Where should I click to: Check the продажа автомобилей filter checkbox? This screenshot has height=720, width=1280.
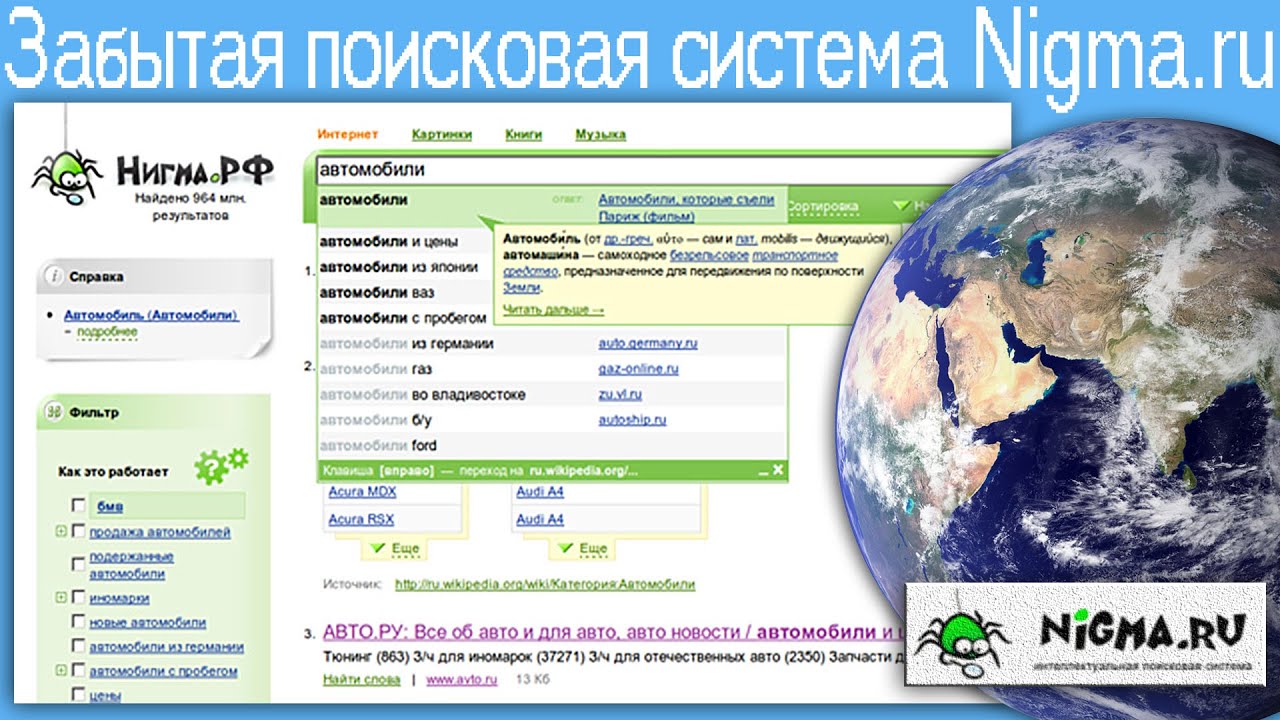pos(78,532)
